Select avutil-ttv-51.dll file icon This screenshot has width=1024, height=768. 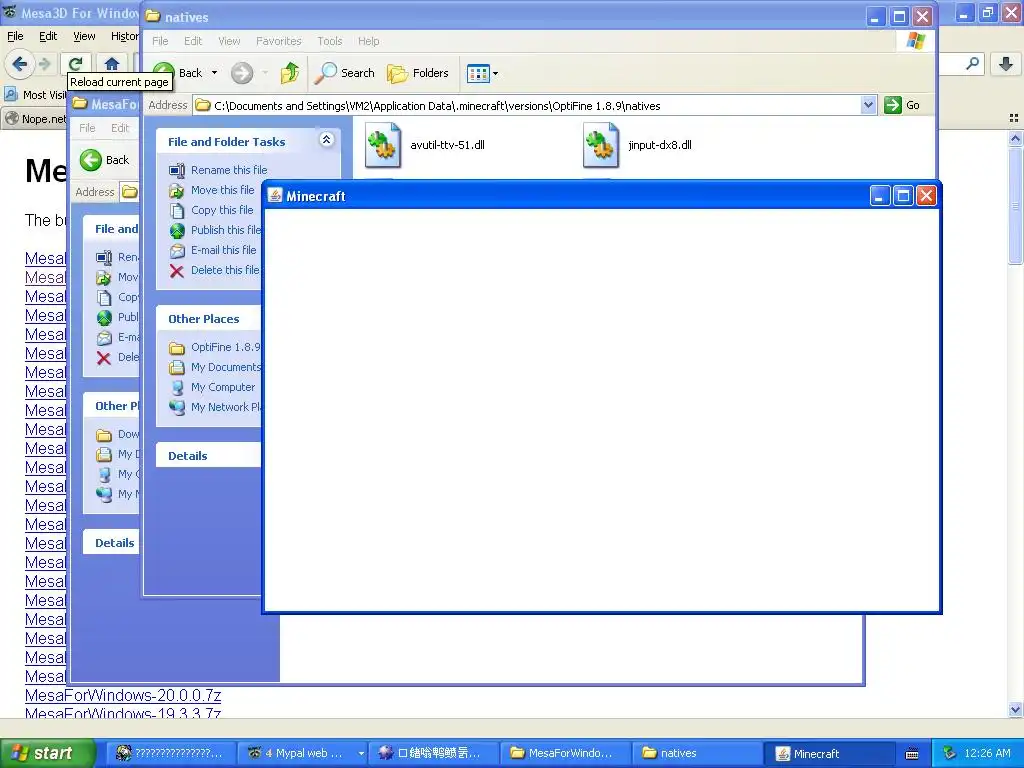pos(383,145)
